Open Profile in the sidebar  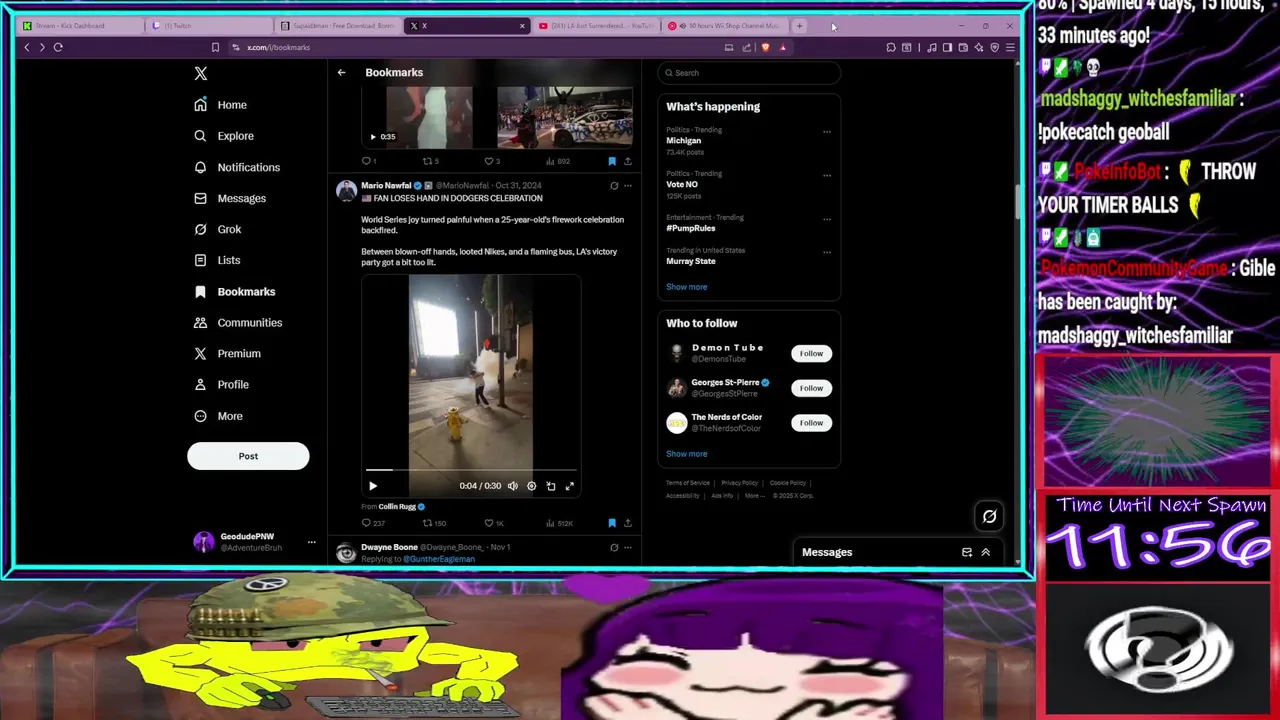coord(222,384)
